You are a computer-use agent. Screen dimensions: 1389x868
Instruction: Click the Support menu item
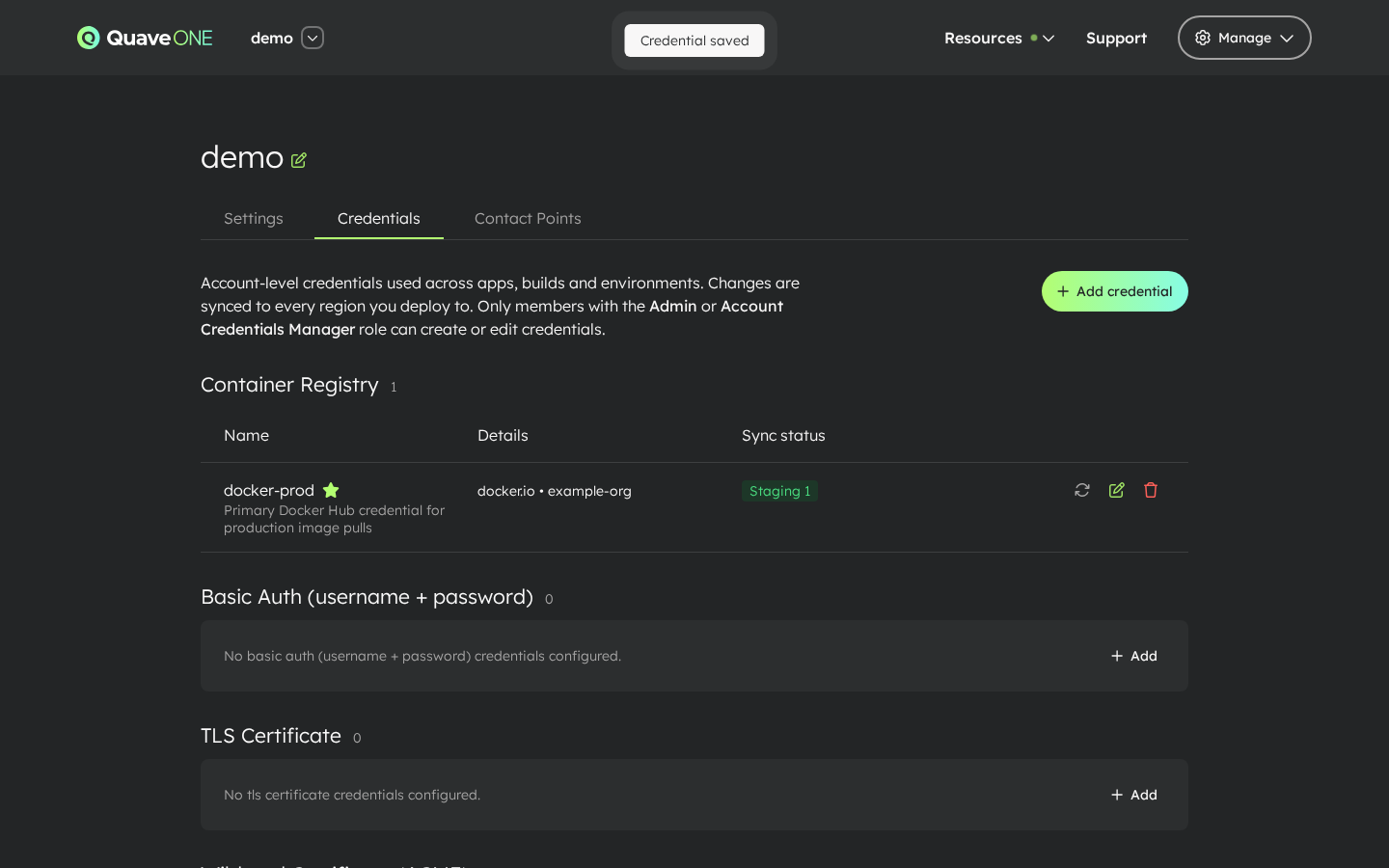click(x=1116, y=38)
